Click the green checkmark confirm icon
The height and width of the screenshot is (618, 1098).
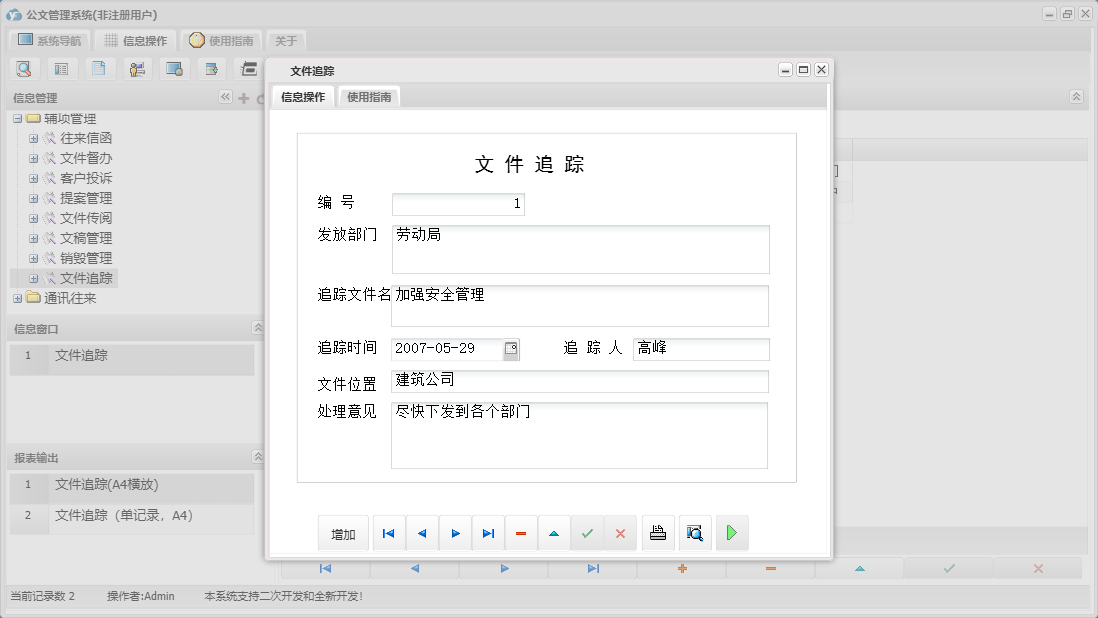(x=587, y=533)
